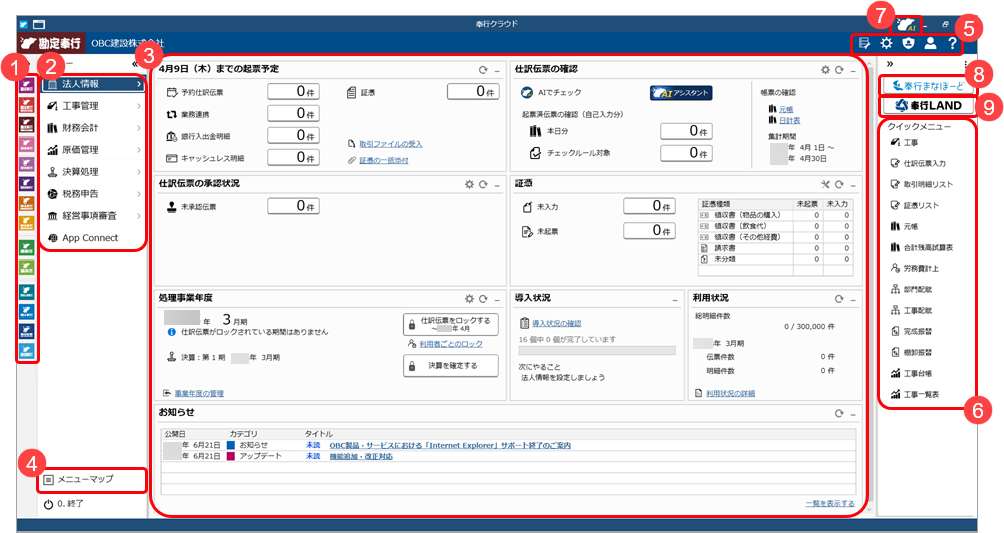Viewport: 1004px width, 533px height.
Task: Select the topmost magenta product icon in service strip
Action: point(26,85)
